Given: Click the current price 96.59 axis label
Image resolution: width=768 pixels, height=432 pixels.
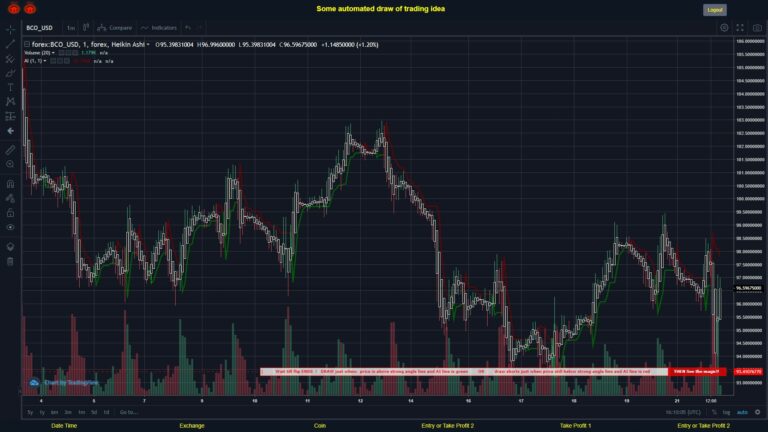Looking at the screenshot, I should 749,288.
